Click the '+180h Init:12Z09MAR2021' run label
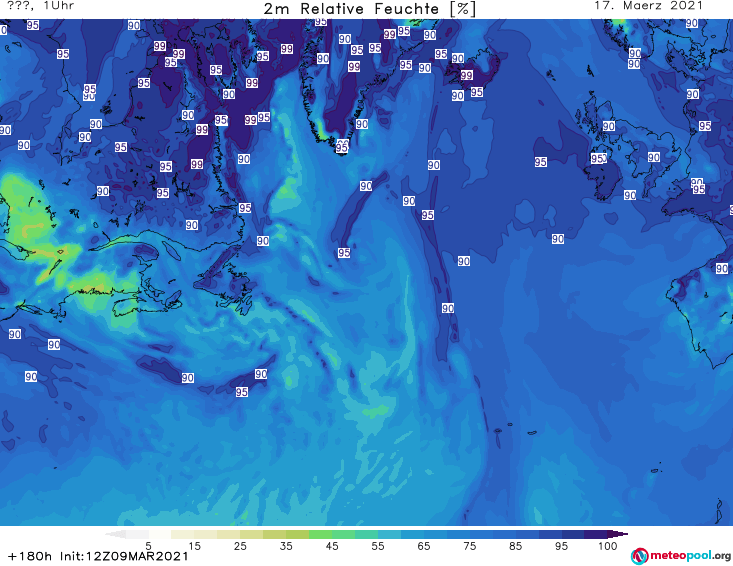The height and width of the screenshot is (566, 733). [98, 556]
